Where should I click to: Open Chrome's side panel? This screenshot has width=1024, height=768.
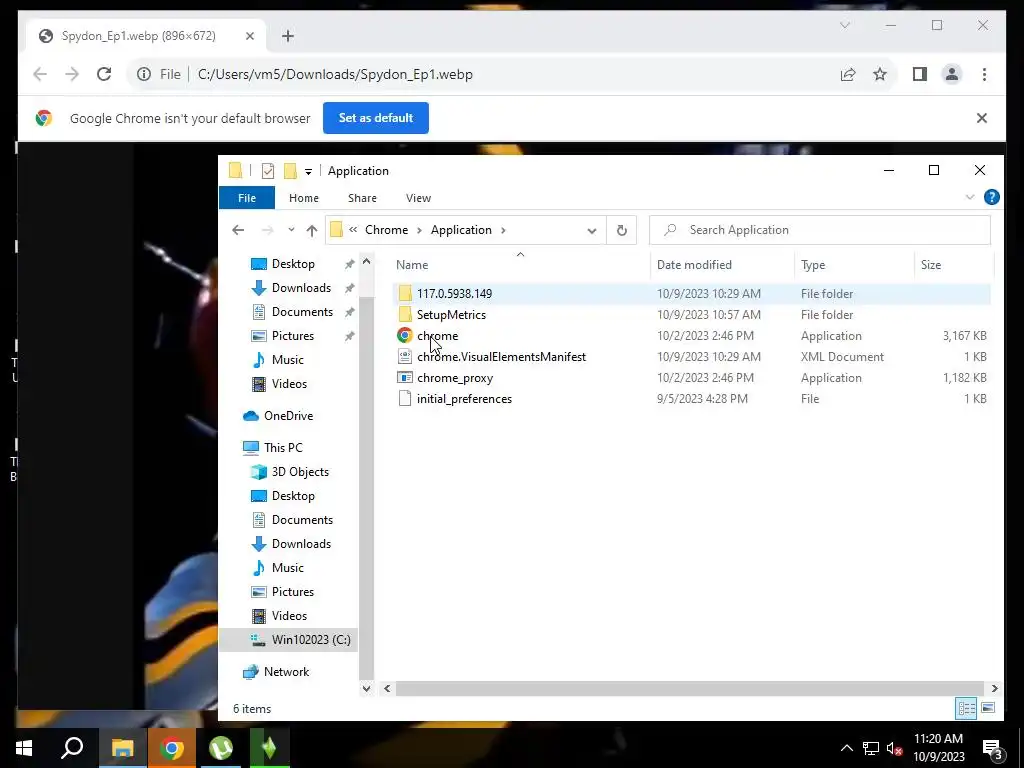pos(920,74)
